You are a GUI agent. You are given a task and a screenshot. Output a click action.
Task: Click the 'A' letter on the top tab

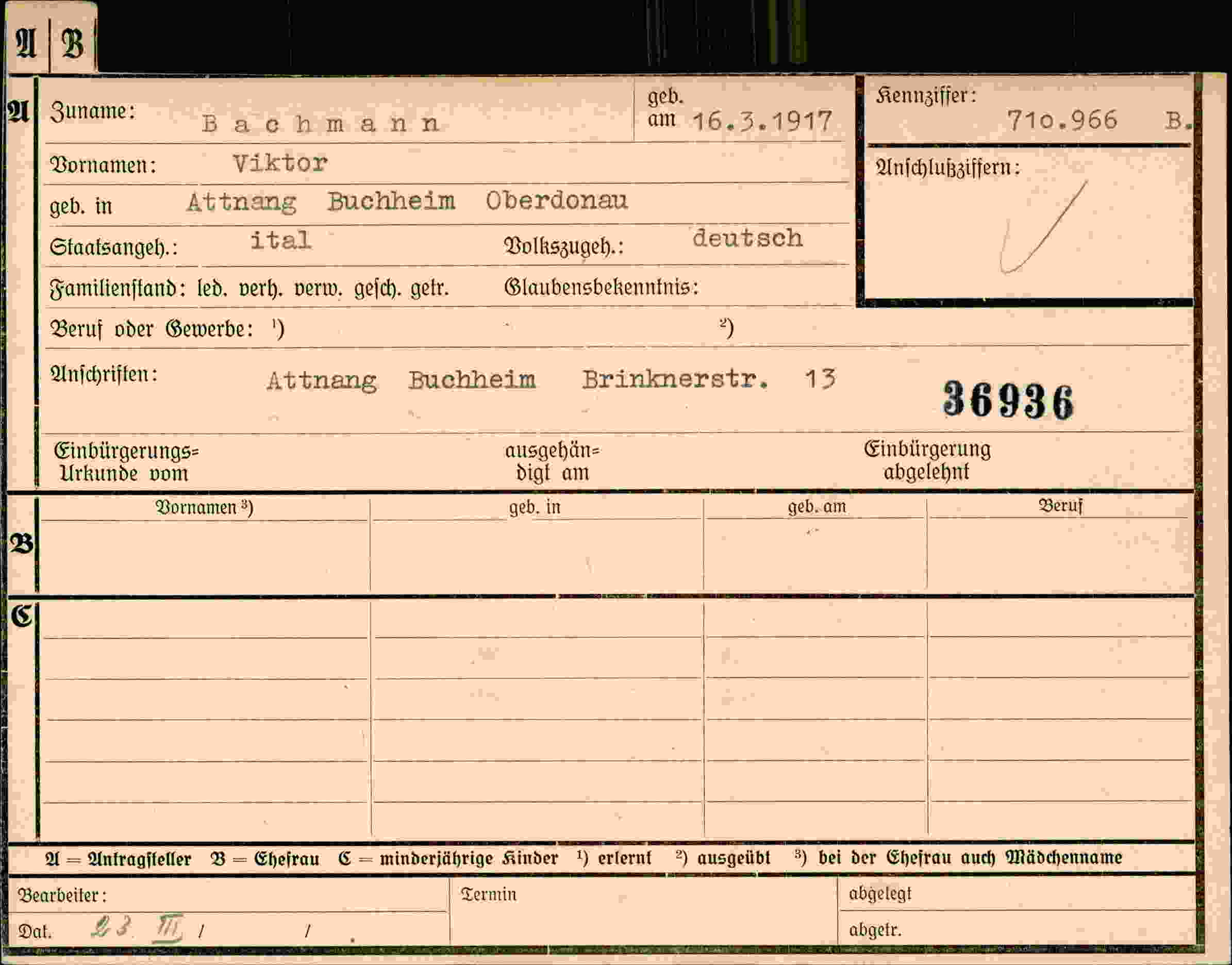tap(26, 43)
